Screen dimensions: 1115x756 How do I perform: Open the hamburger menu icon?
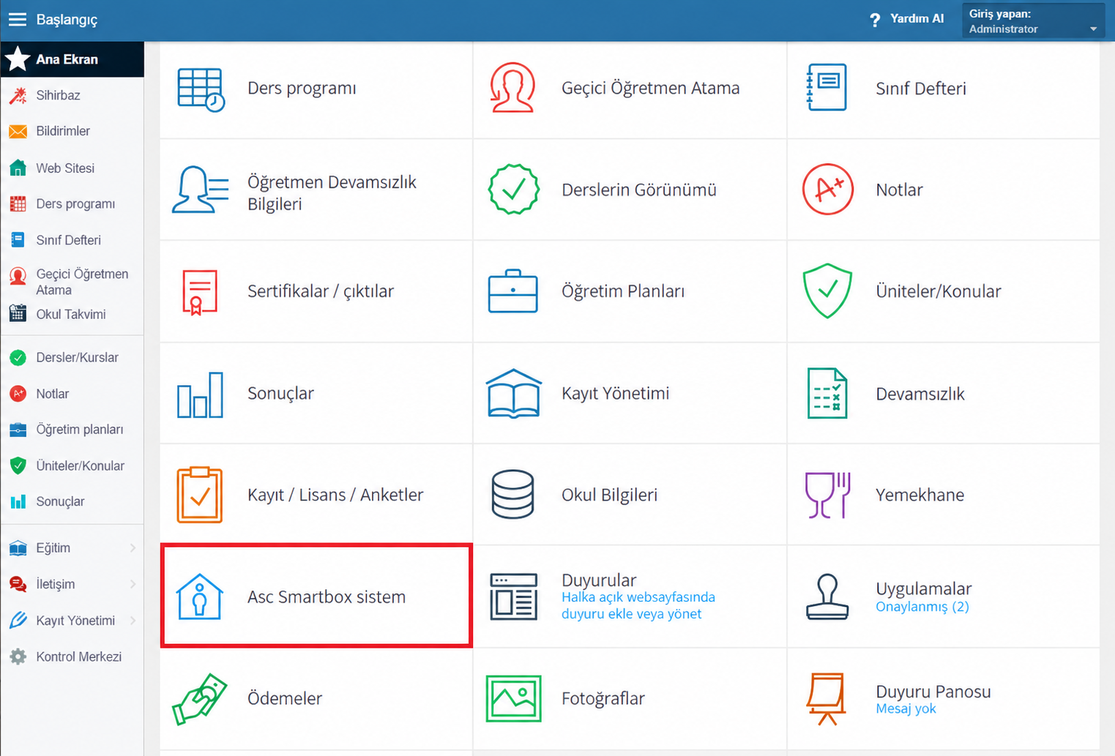point(17,19)
